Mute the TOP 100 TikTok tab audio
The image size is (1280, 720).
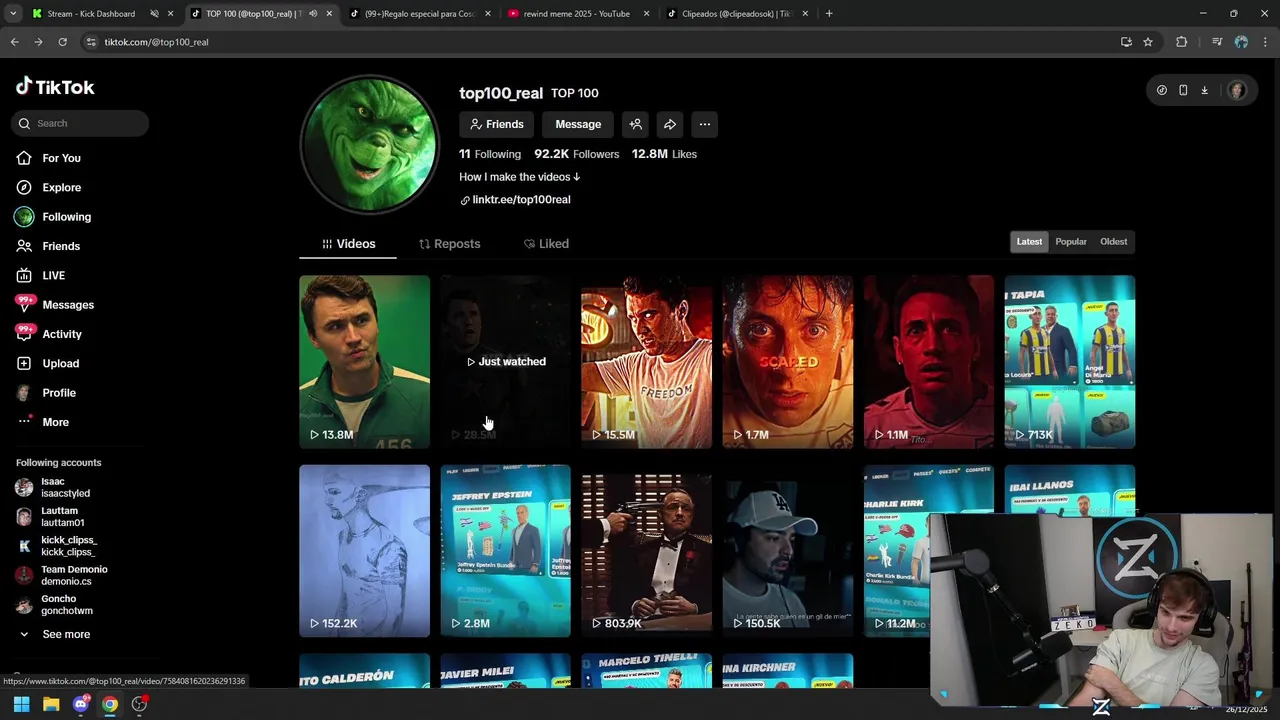point(313,14)
